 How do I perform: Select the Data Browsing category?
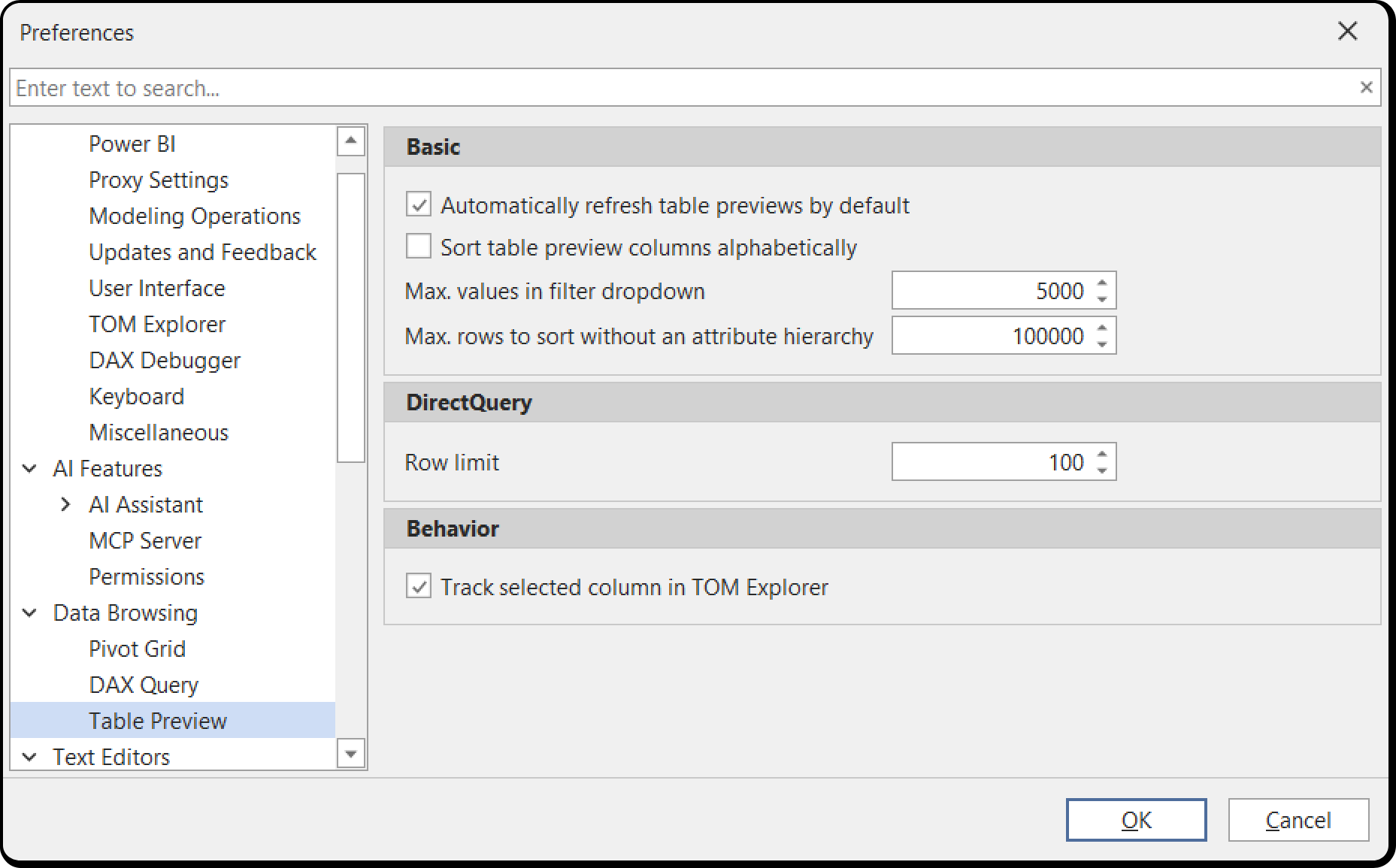point(126,612)
